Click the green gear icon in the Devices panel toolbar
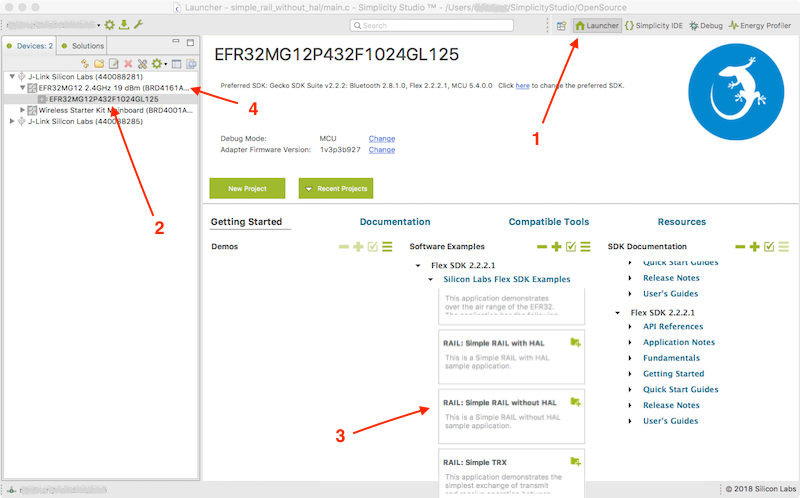 click(157, 64)
